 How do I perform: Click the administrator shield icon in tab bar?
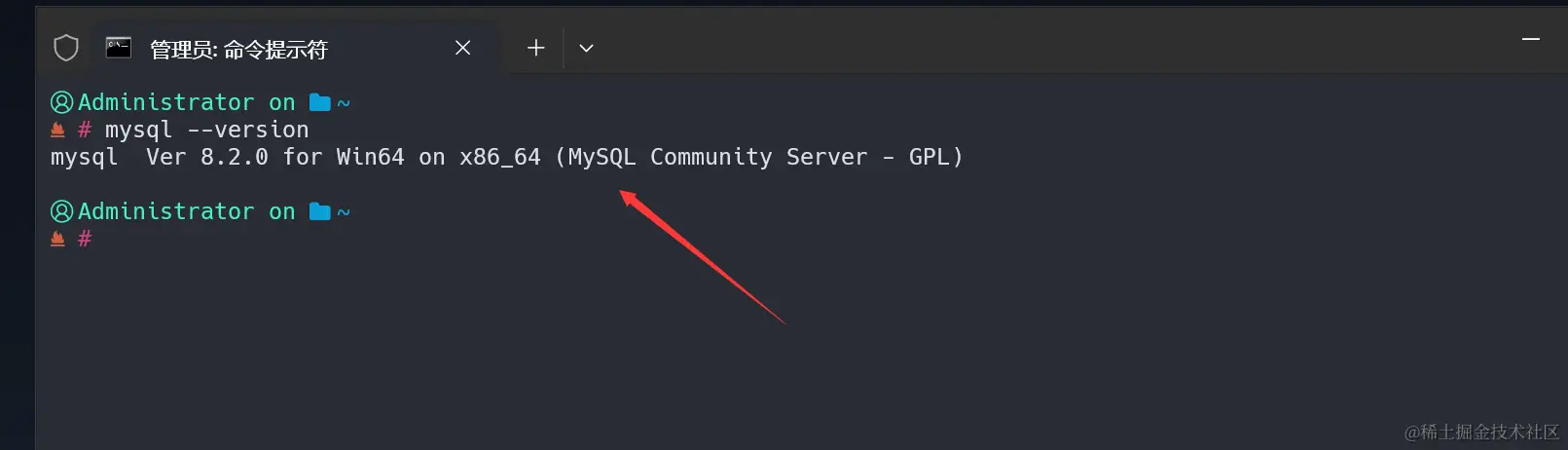[65, 48]
